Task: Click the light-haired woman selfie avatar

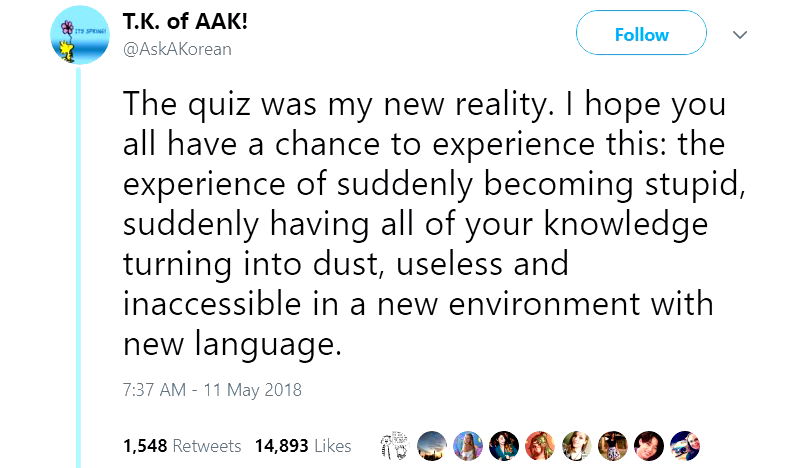Action: tap(577, 445)
